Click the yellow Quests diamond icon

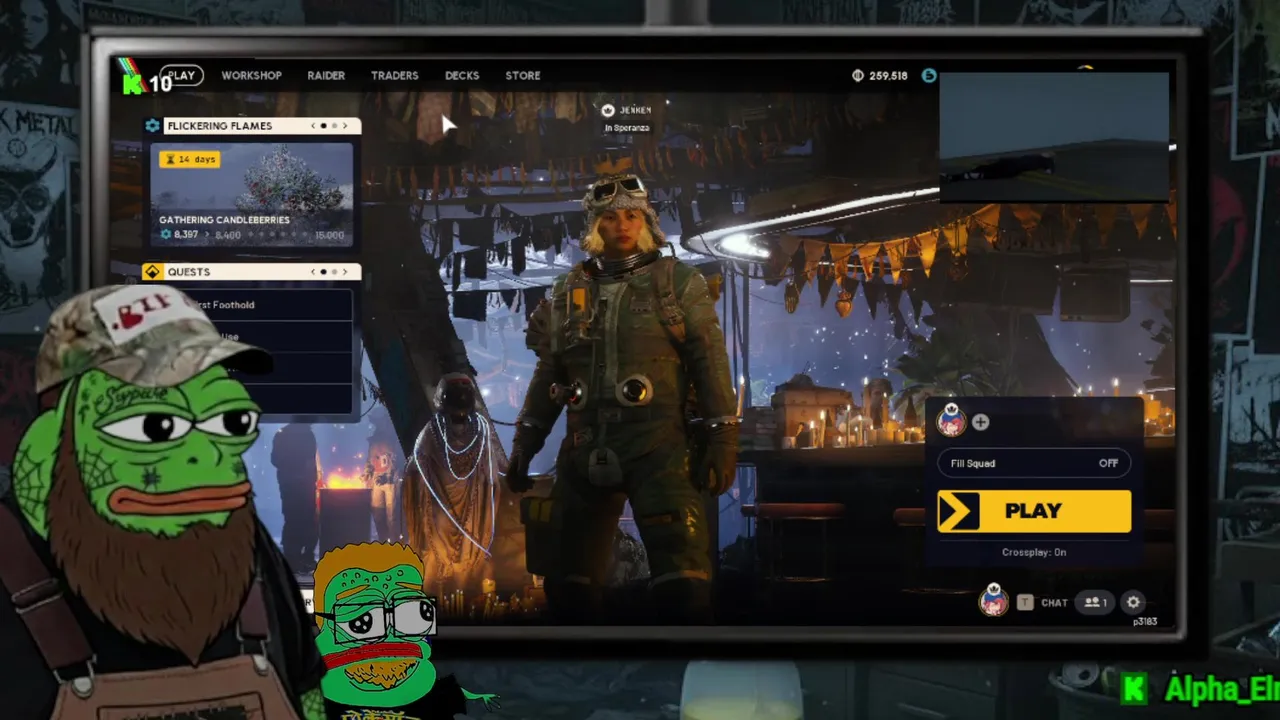coord(152,272)
